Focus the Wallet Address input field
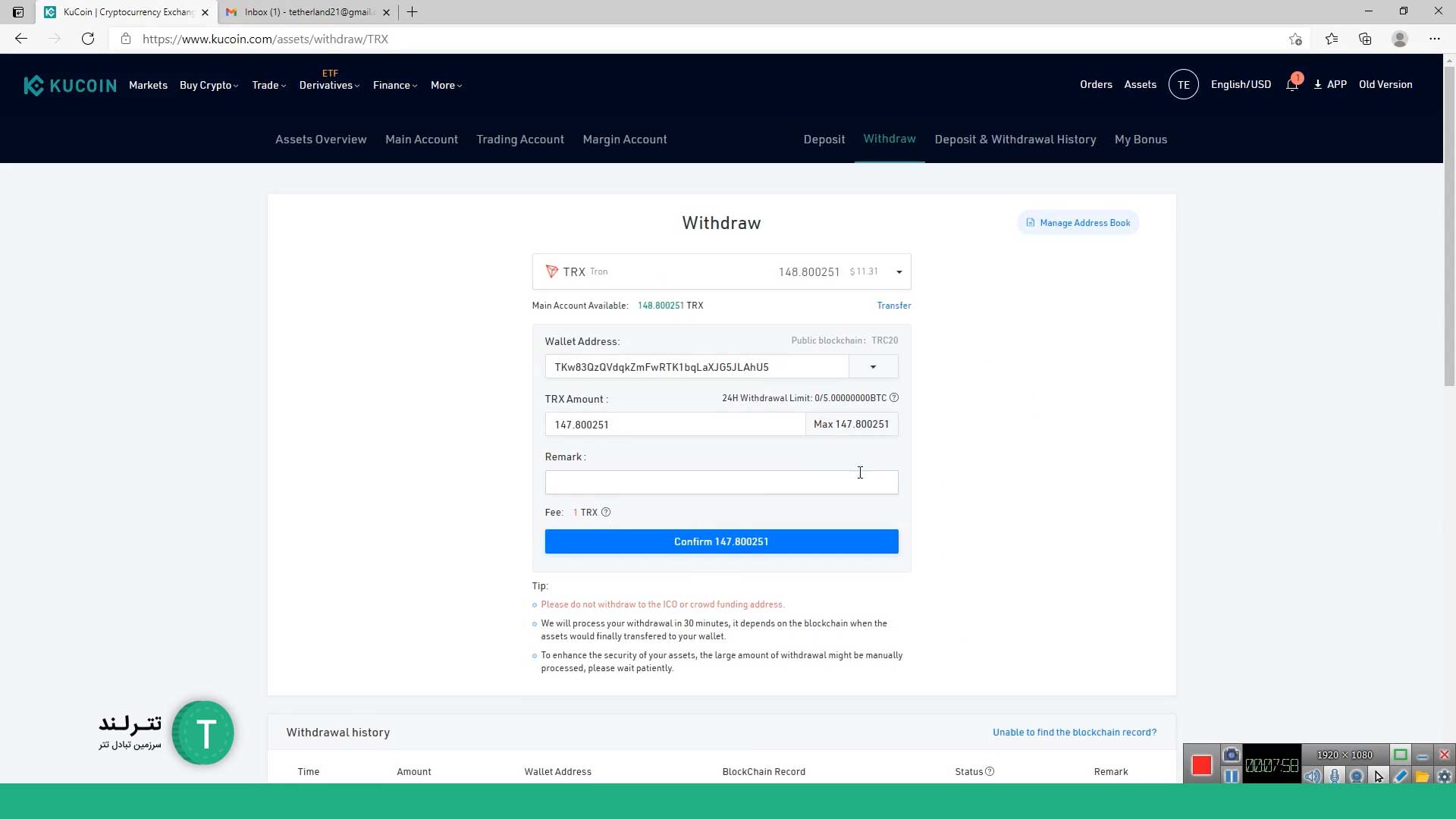The image size is (1456, 819). [x=697, y=367]
